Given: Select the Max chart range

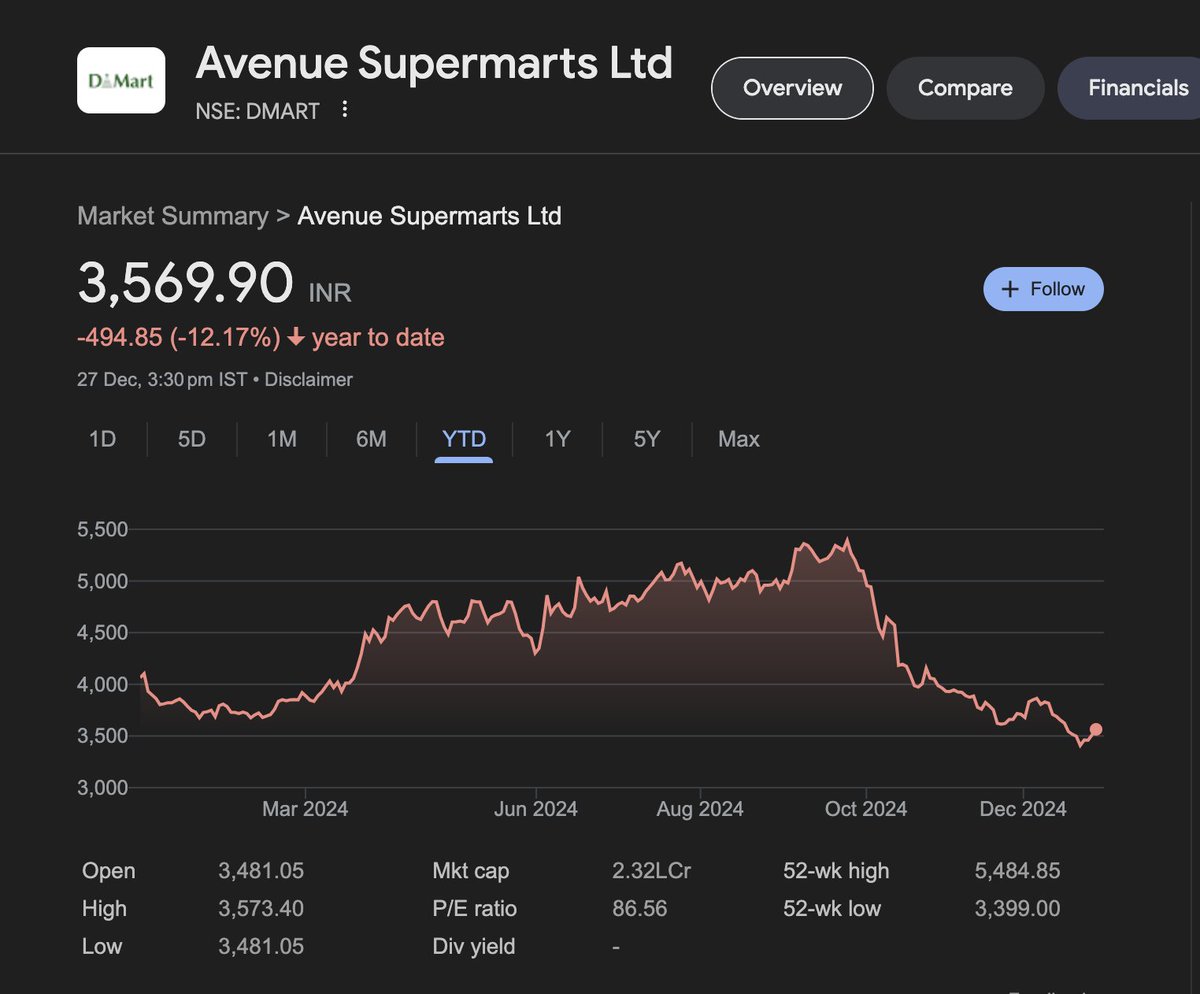Looking at the screenshot, I should click(x=739, y=439).
